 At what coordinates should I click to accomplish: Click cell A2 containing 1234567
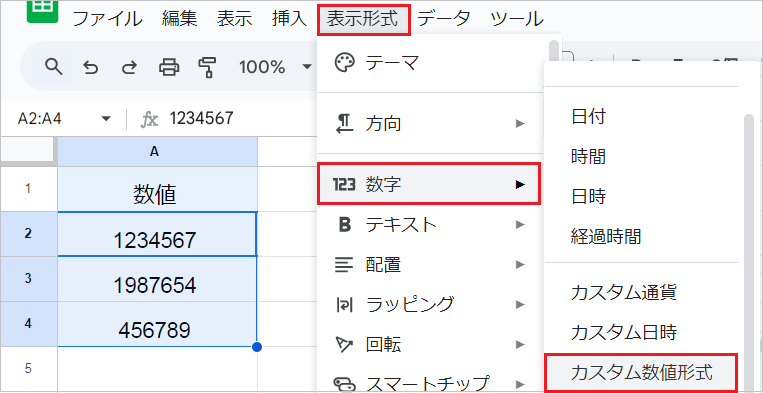tap(158, 234)
